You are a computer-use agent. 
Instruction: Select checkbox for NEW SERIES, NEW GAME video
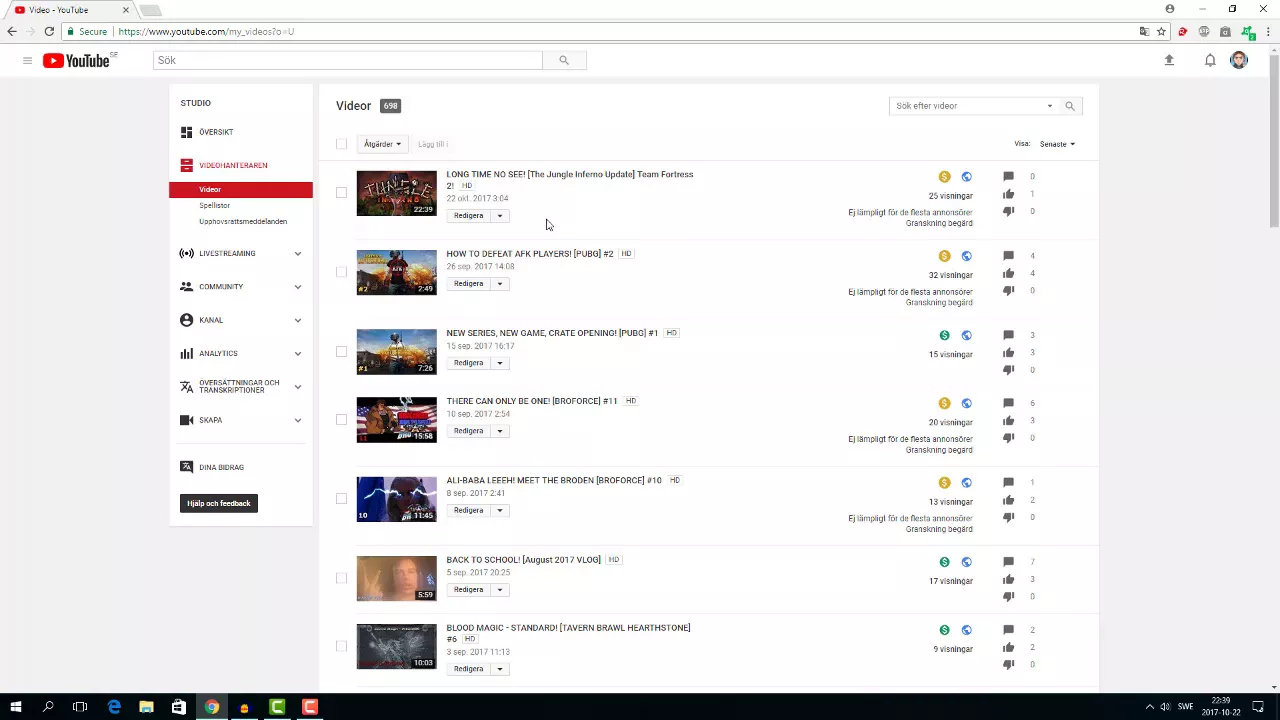[341, 352]
